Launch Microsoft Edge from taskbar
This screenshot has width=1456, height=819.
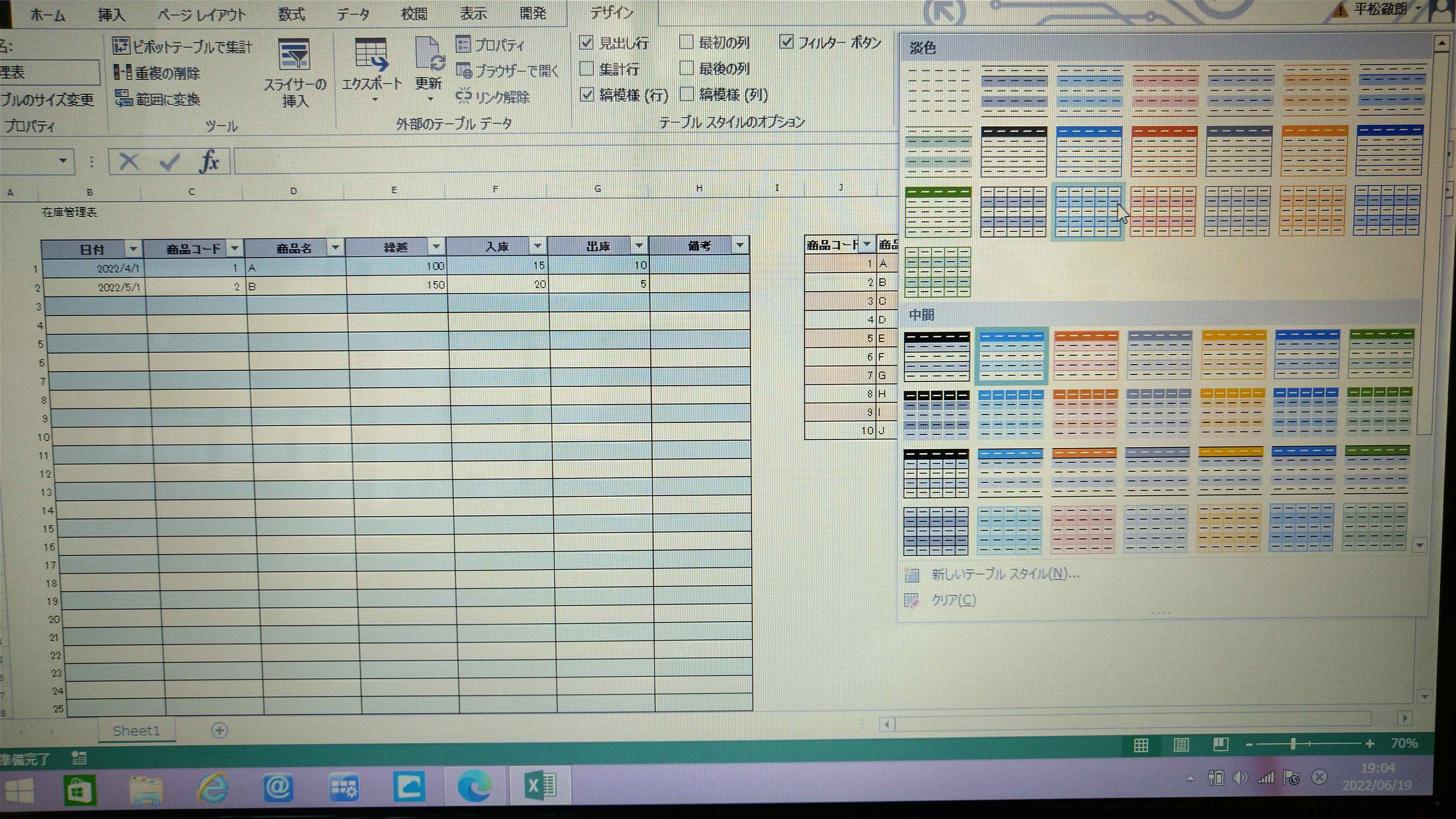[474, 786]
